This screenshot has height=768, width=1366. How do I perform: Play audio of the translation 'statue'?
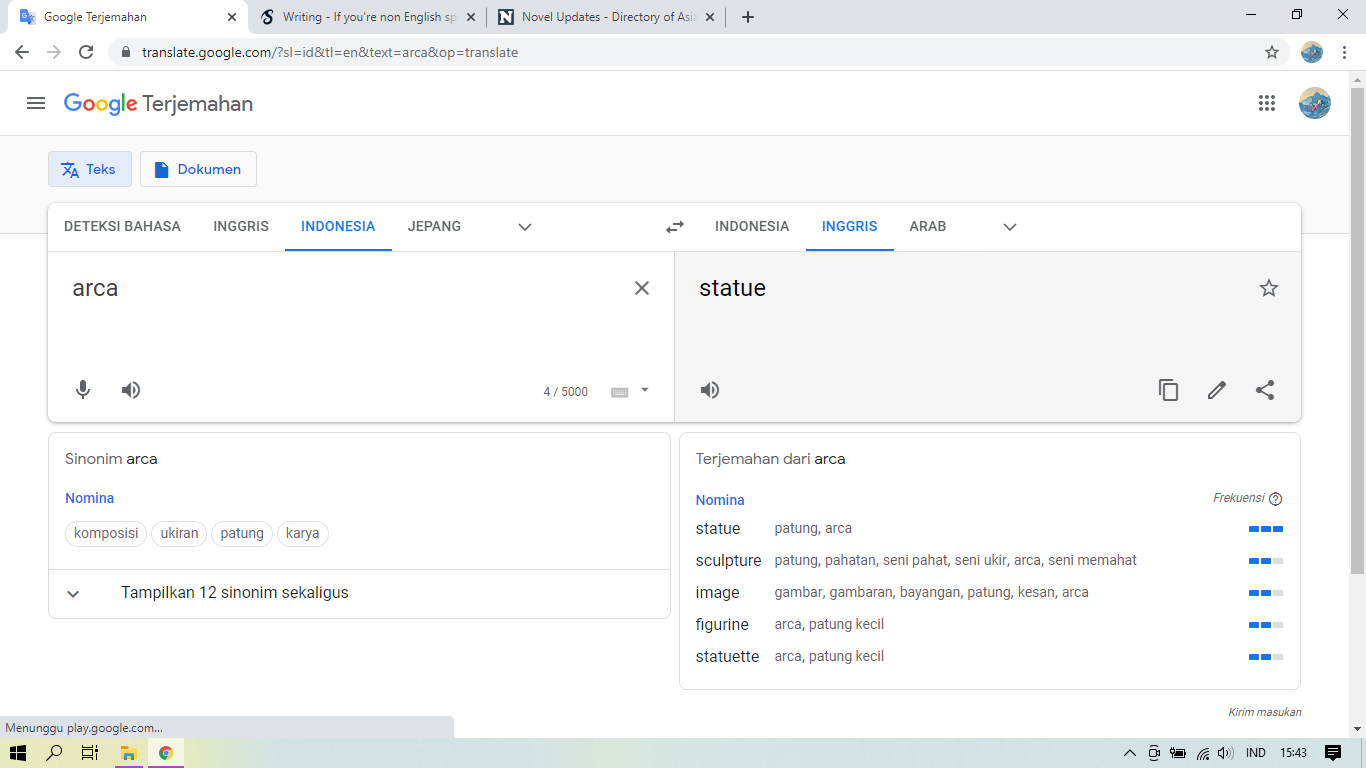tap(710, 390)
